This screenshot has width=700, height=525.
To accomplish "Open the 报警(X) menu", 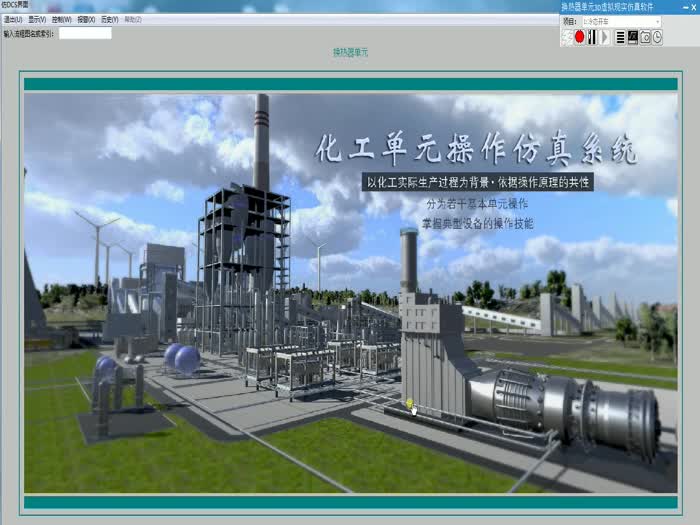I will click(x=86, y=19).
